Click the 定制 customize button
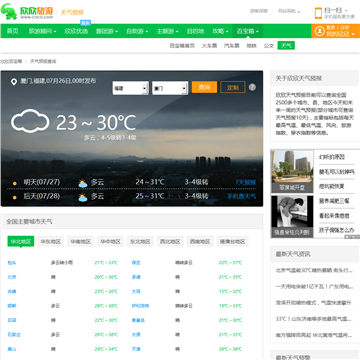The height and width of the screenshot is (360, 360). [x=233, y=87]
